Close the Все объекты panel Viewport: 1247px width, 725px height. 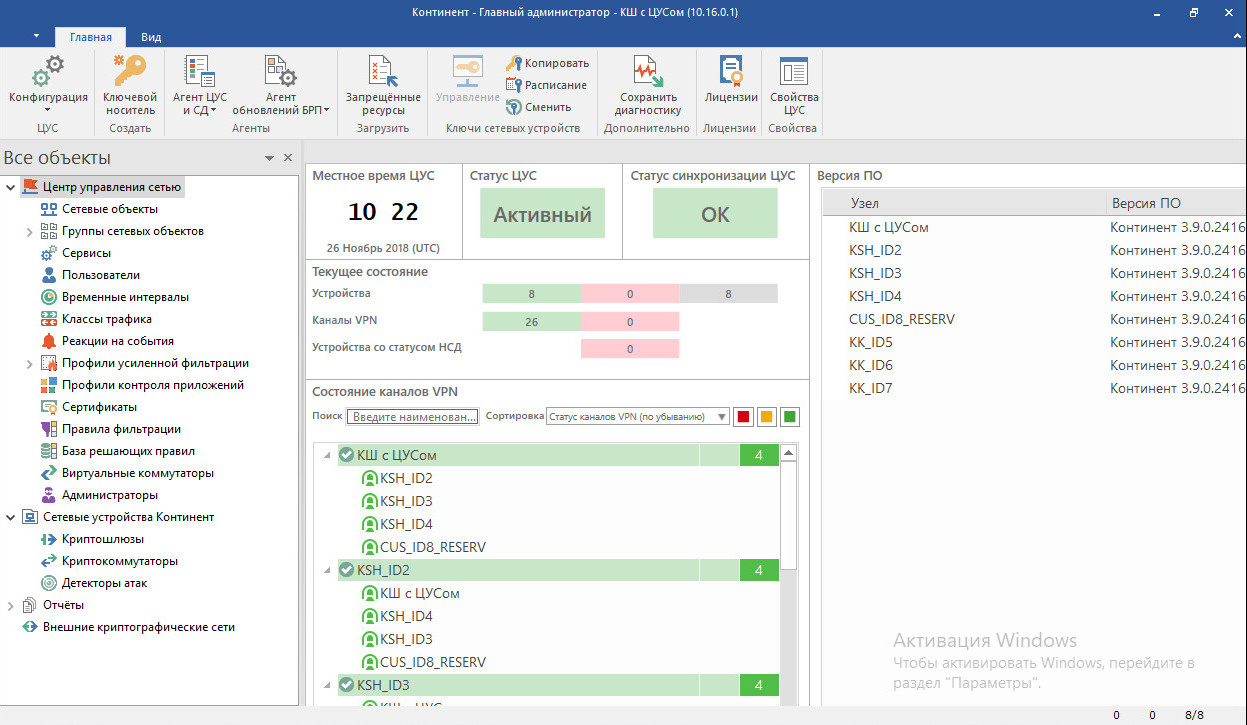pyautogui.click(x=288, y=158)
